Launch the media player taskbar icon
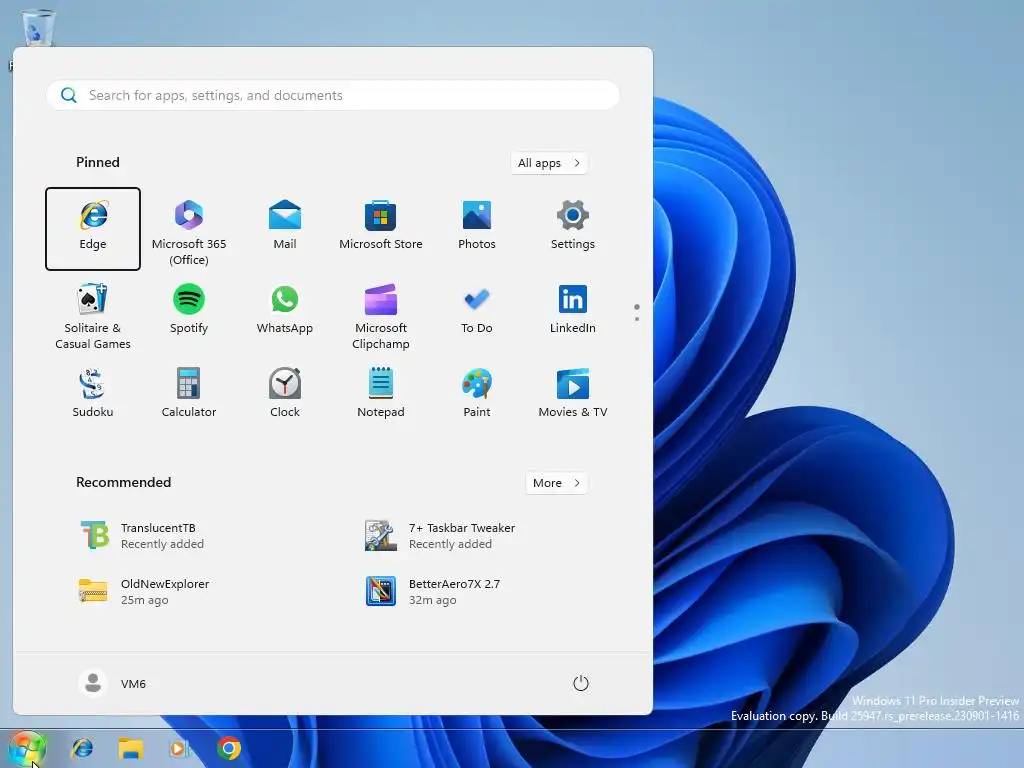 180,748
